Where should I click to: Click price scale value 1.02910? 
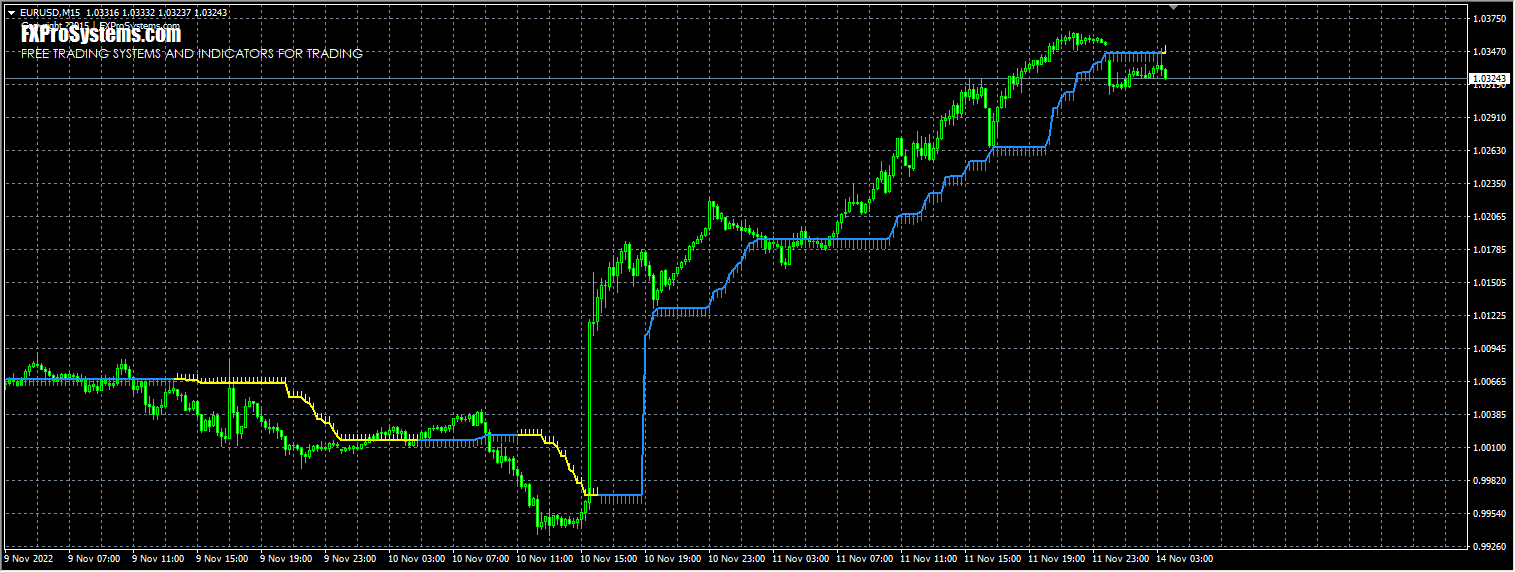1490,118
